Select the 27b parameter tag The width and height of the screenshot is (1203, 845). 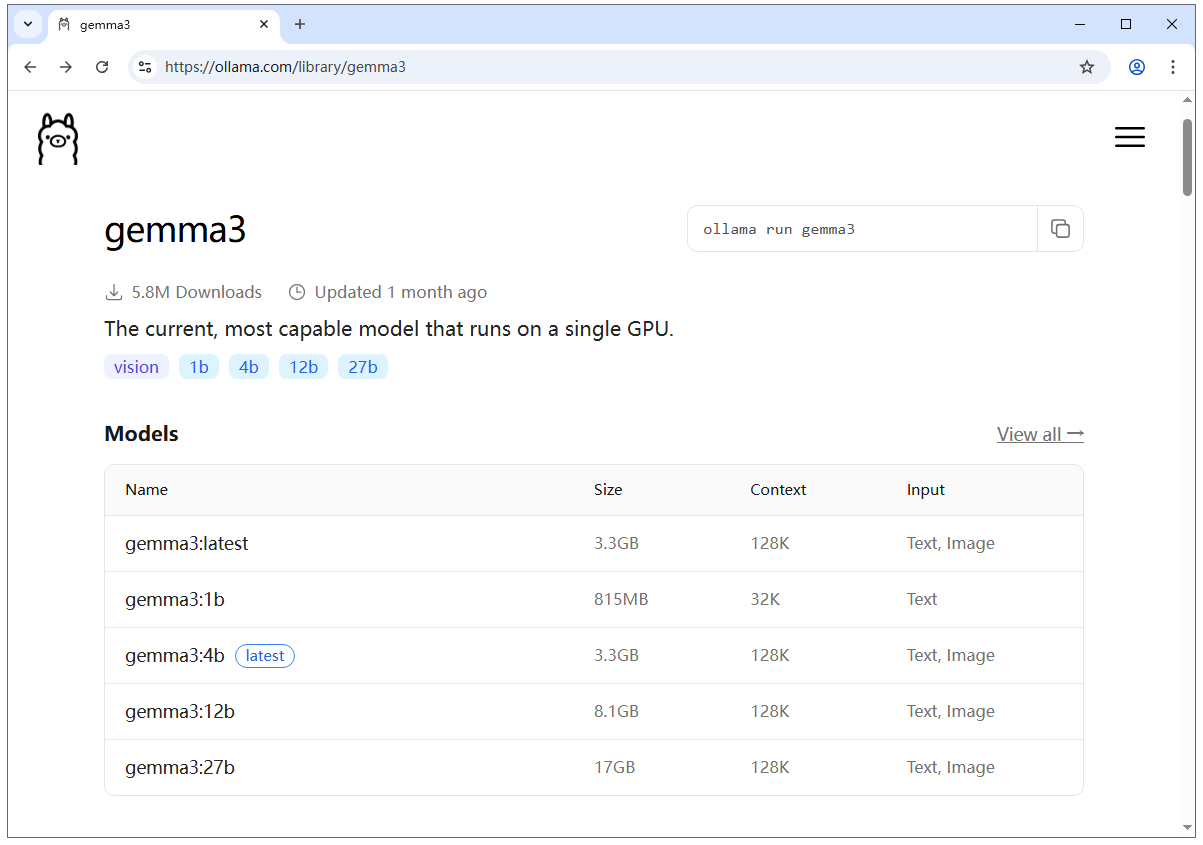(x=362, y=366)
